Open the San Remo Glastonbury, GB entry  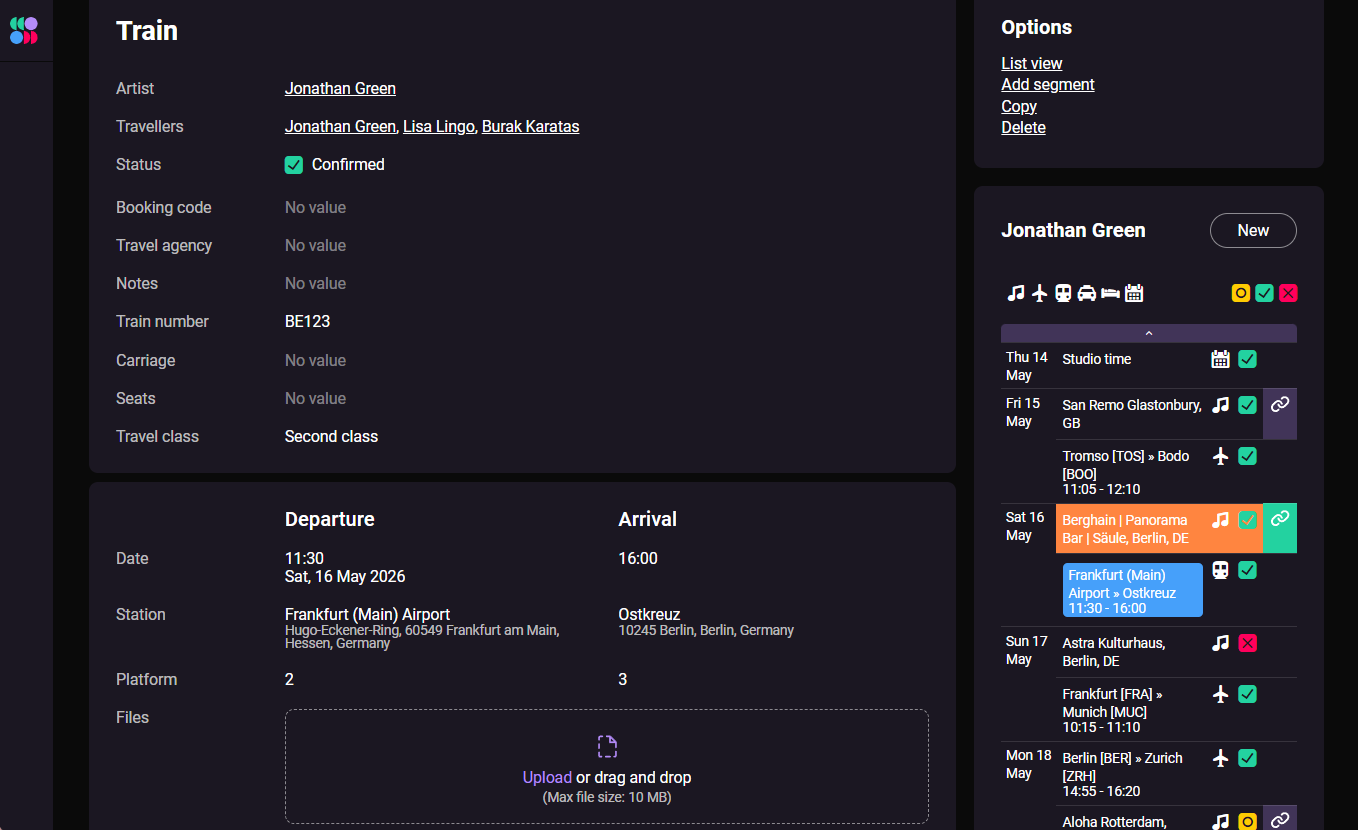[x=1132, y=414]
